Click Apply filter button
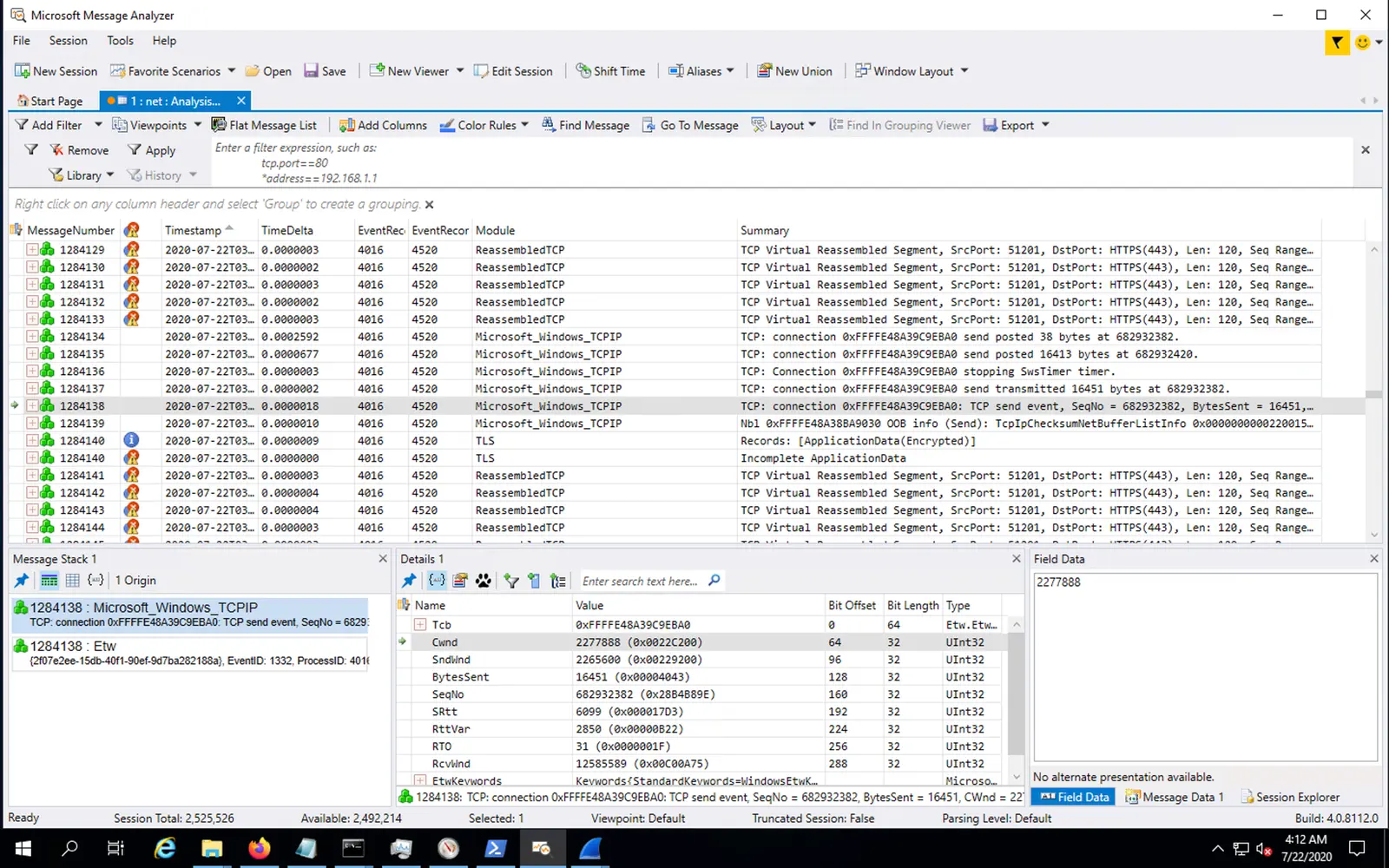1389x868 pixels. pos(152,150)
